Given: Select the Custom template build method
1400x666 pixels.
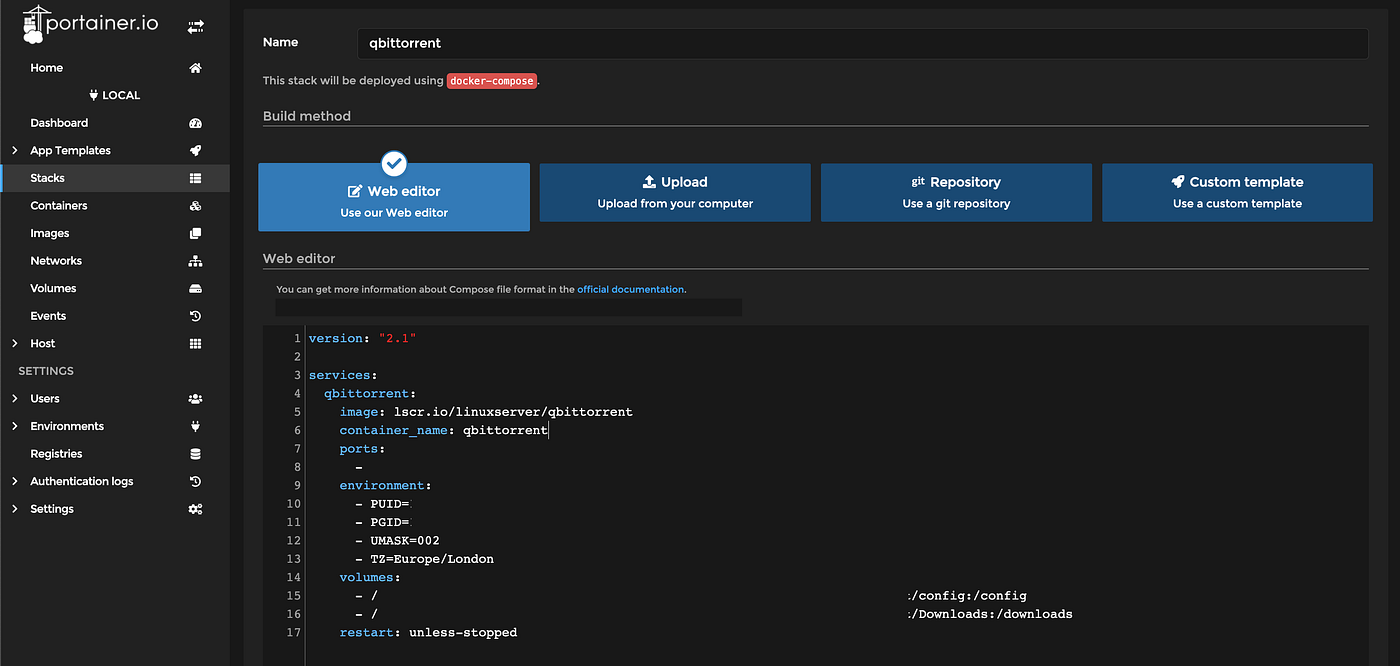Looking at the screenshot, I should pyautogui.click(x=1237, y=192).
